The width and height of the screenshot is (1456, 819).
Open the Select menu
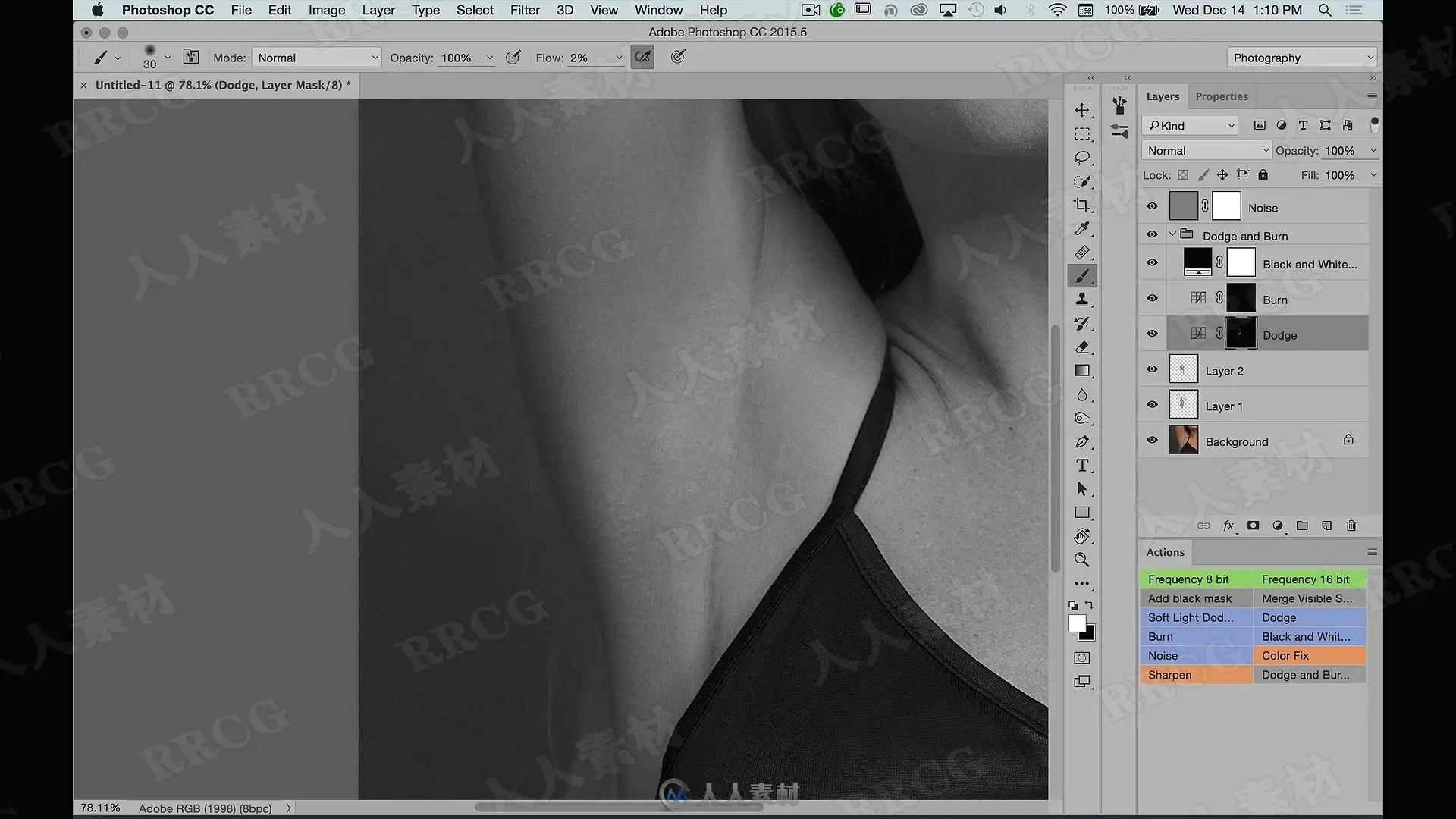point(475,10)
